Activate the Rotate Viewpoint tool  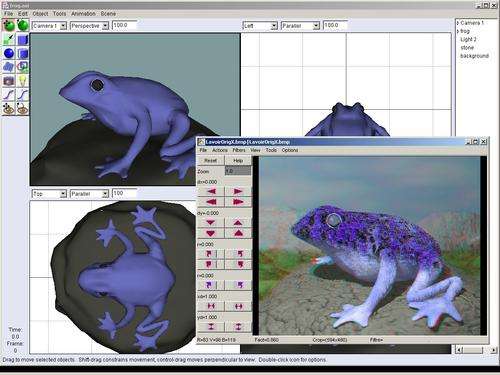(x=22, y=109)
